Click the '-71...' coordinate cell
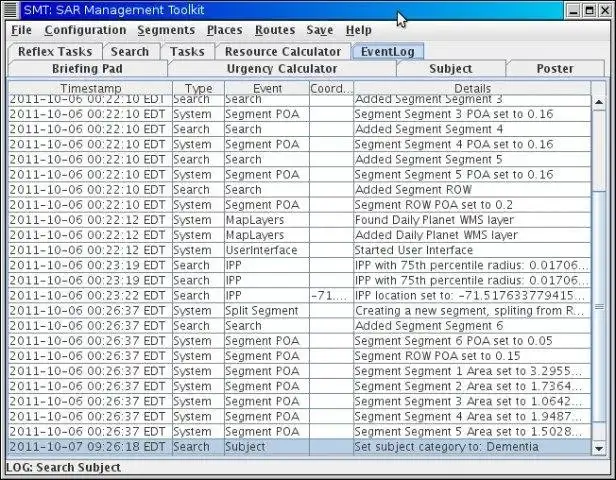 click(332, 295)
